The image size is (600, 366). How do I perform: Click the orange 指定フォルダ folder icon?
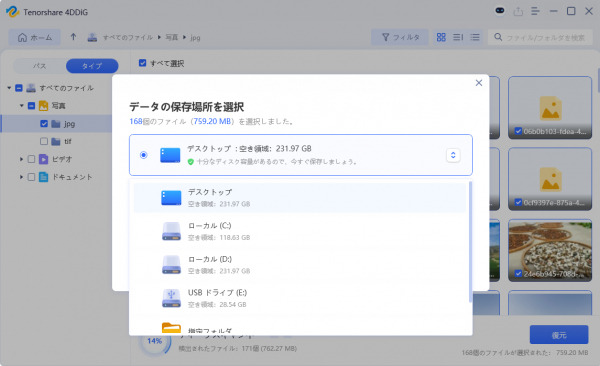(x=171, y=328)
